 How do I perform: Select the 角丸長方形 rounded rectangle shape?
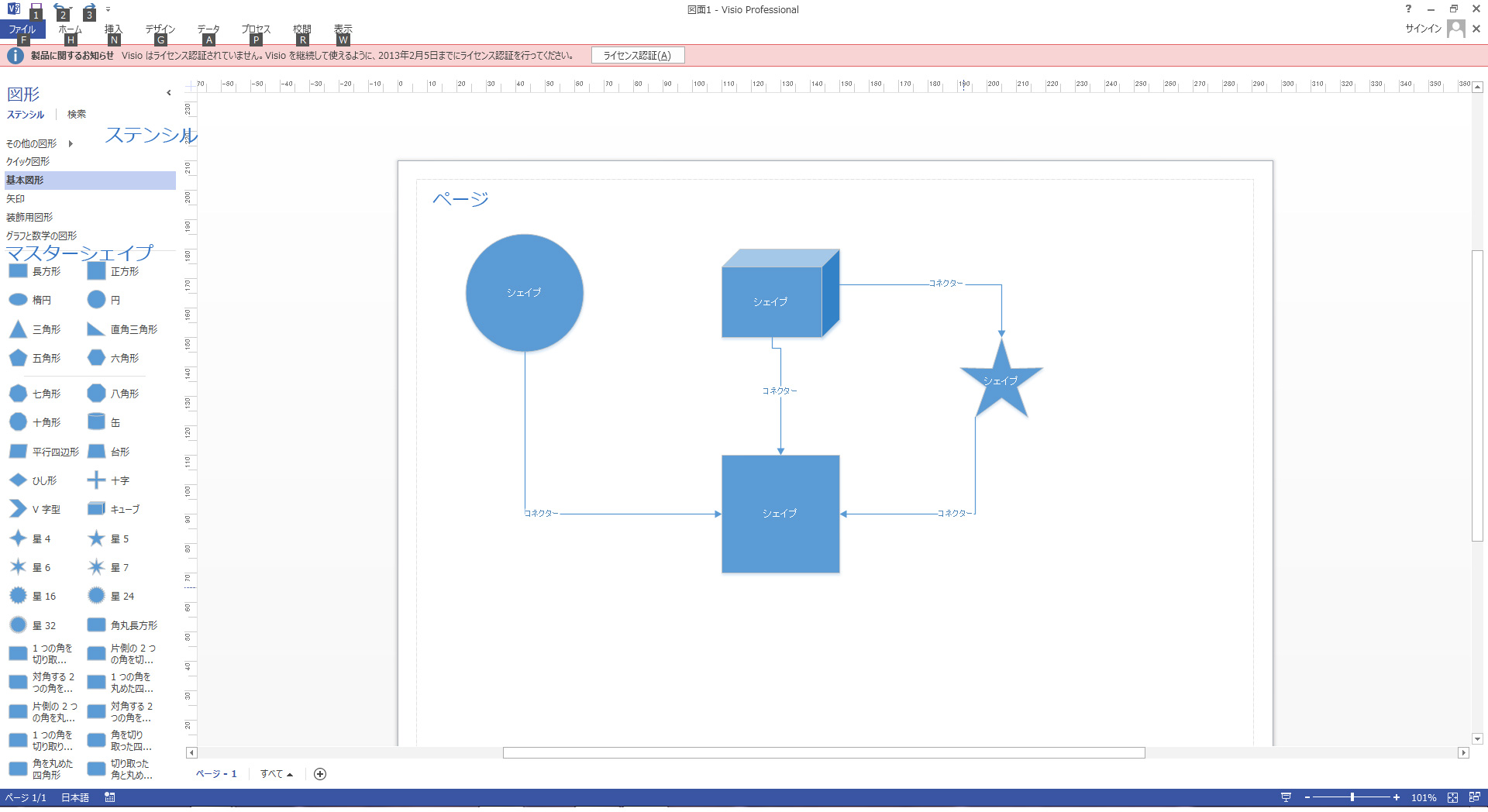point(122,625)
